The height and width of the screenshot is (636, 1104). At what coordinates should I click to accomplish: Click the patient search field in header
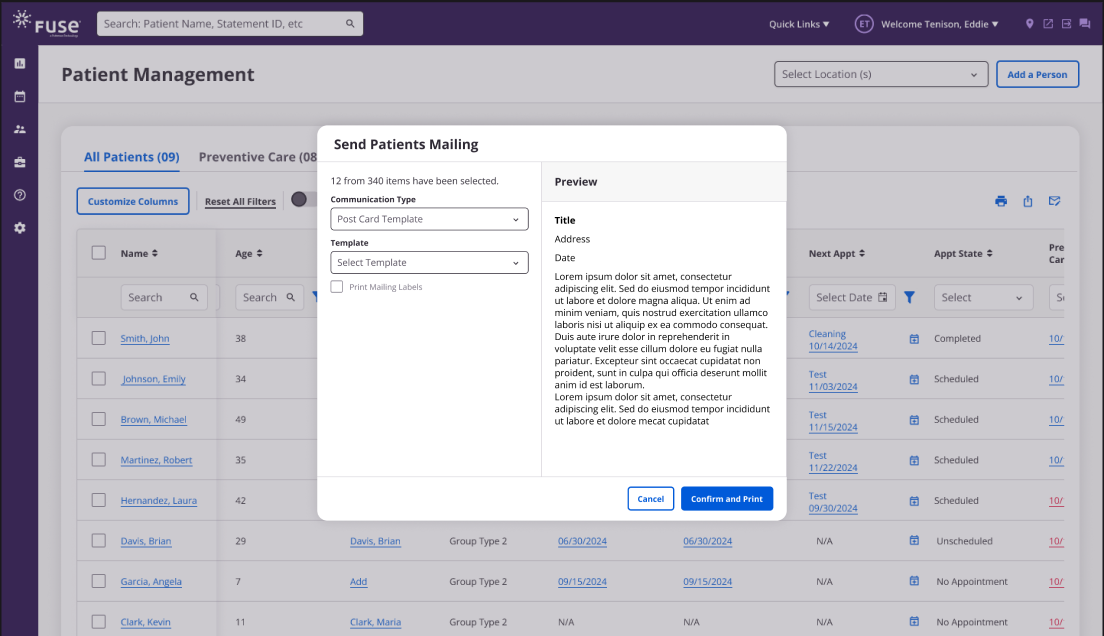229,24
